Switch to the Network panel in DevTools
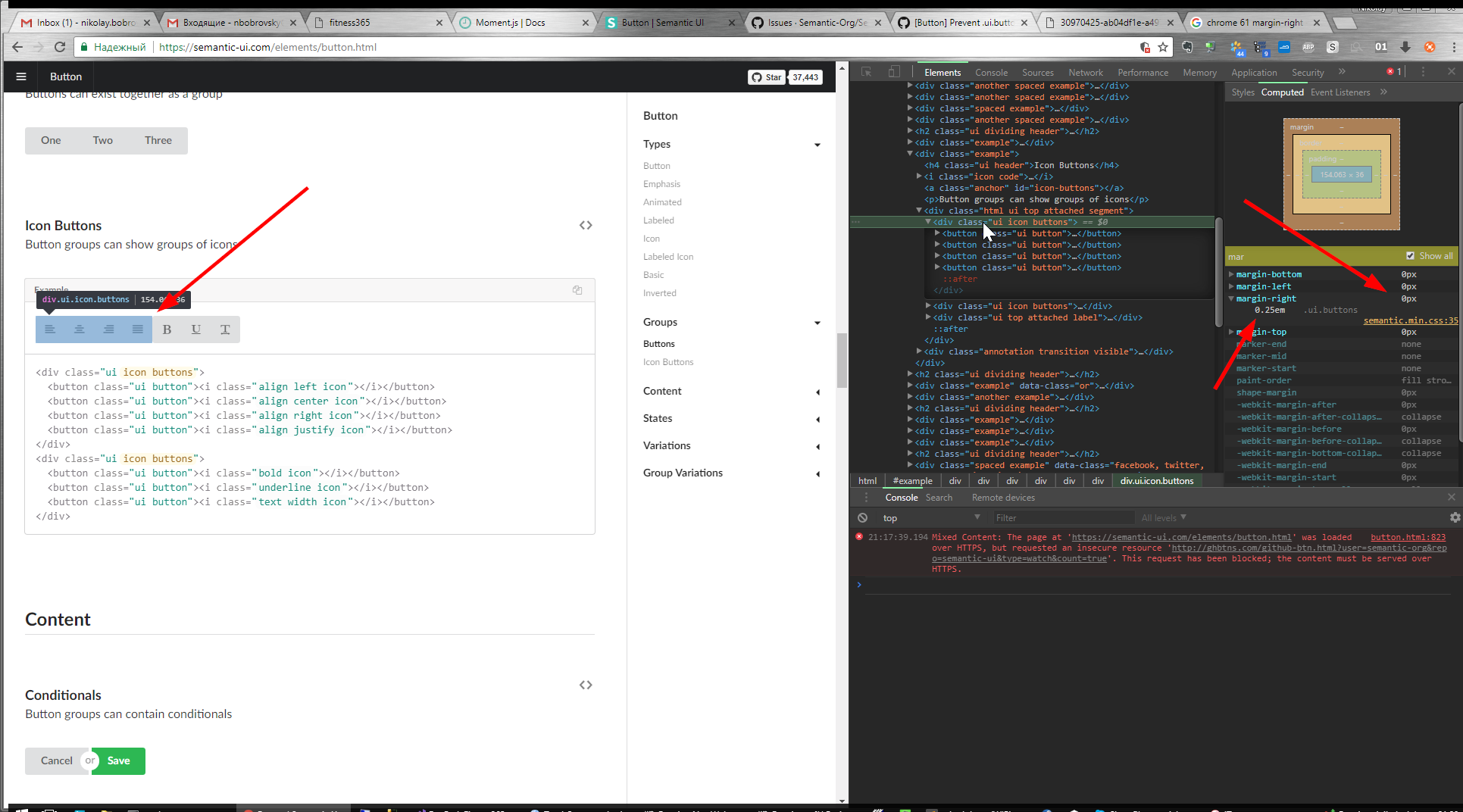The height and width of the screenshot is (812, 1463). (1085, 72)
